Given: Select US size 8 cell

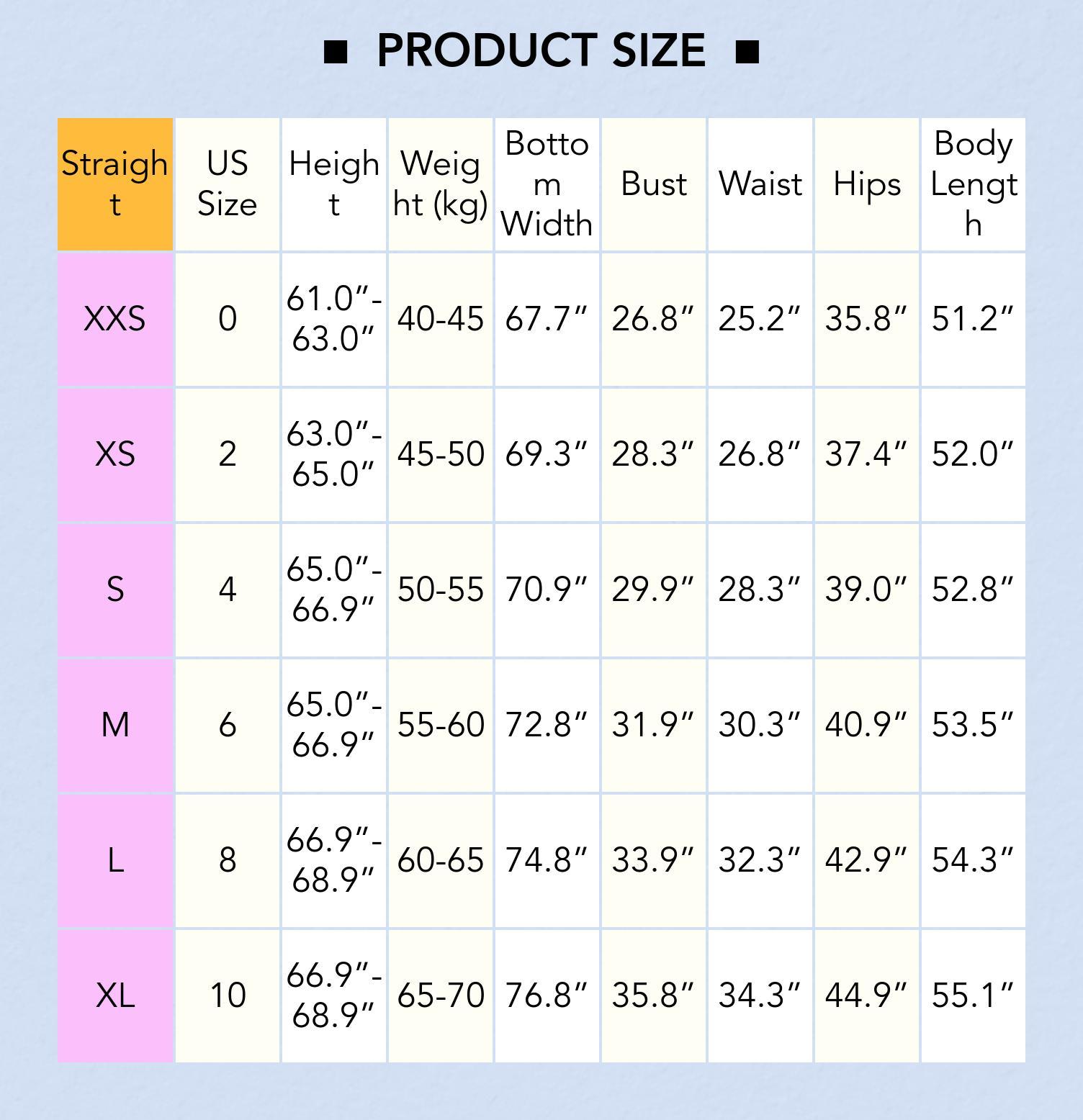Looking at the screenshot, I should (x=228, y=860).
